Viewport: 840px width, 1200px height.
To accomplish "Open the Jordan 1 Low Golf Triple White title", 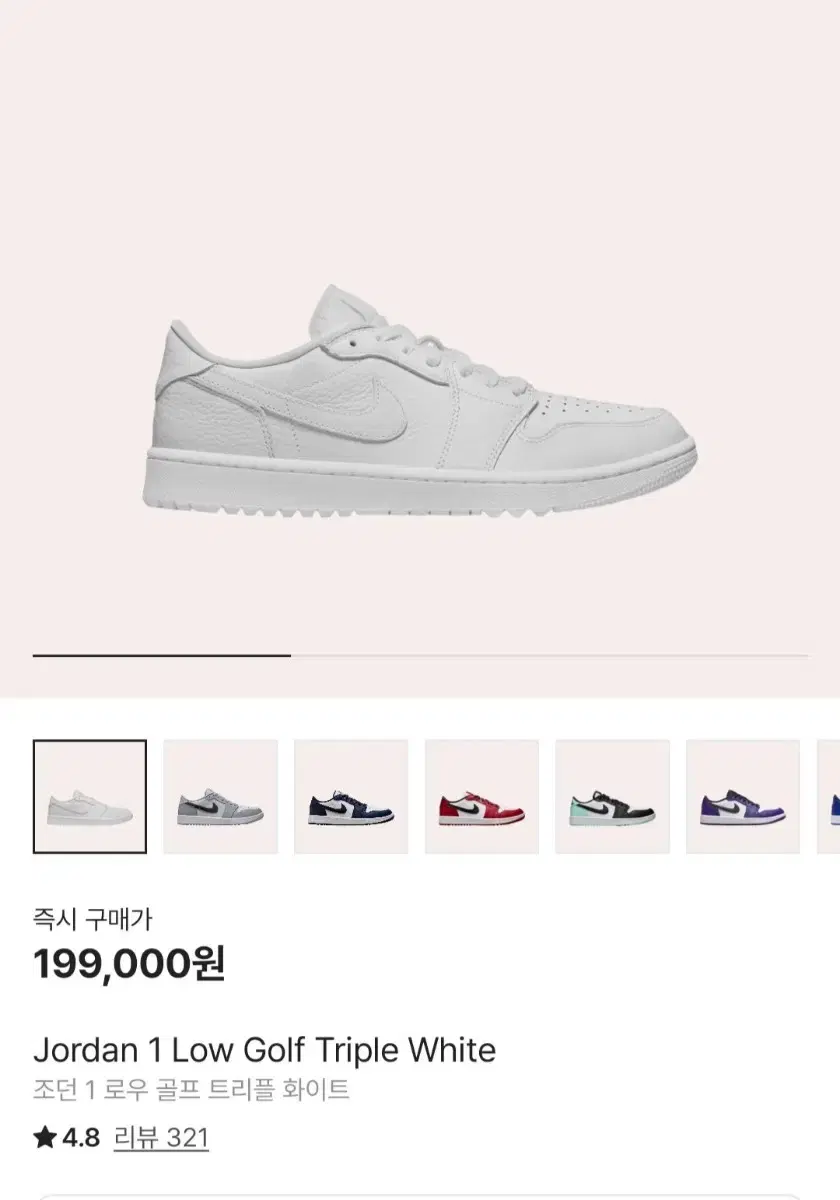I will coord(265,1050).
